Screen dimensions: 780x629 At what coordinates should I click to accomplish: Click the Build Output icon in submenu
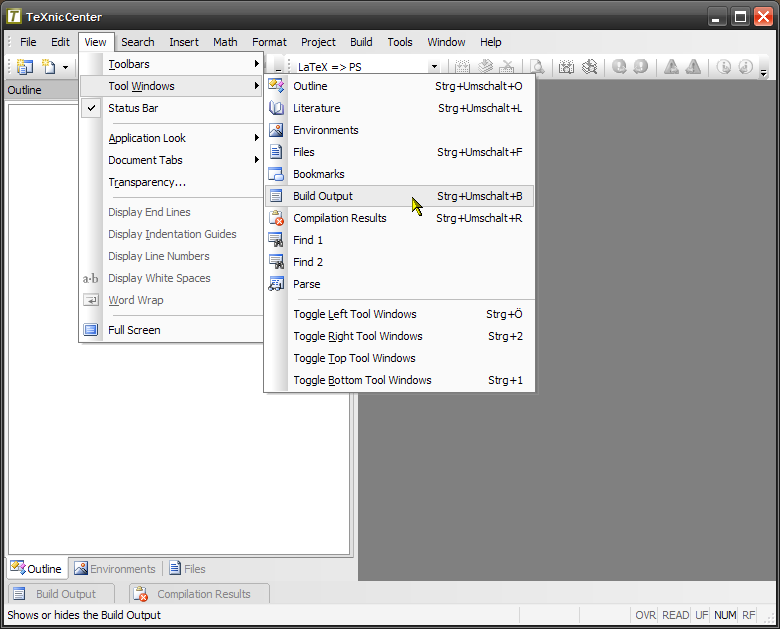coord(276,196)
